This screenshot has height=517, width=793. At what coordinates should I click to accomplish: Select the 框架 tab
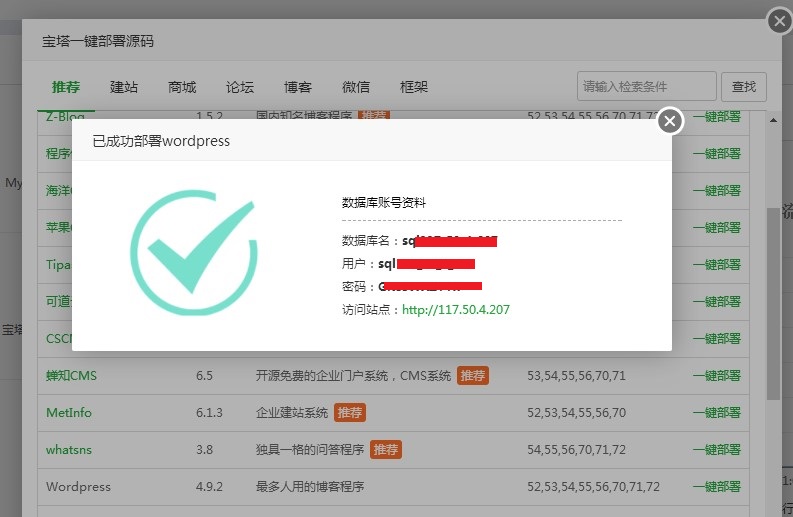pos(414,87)
